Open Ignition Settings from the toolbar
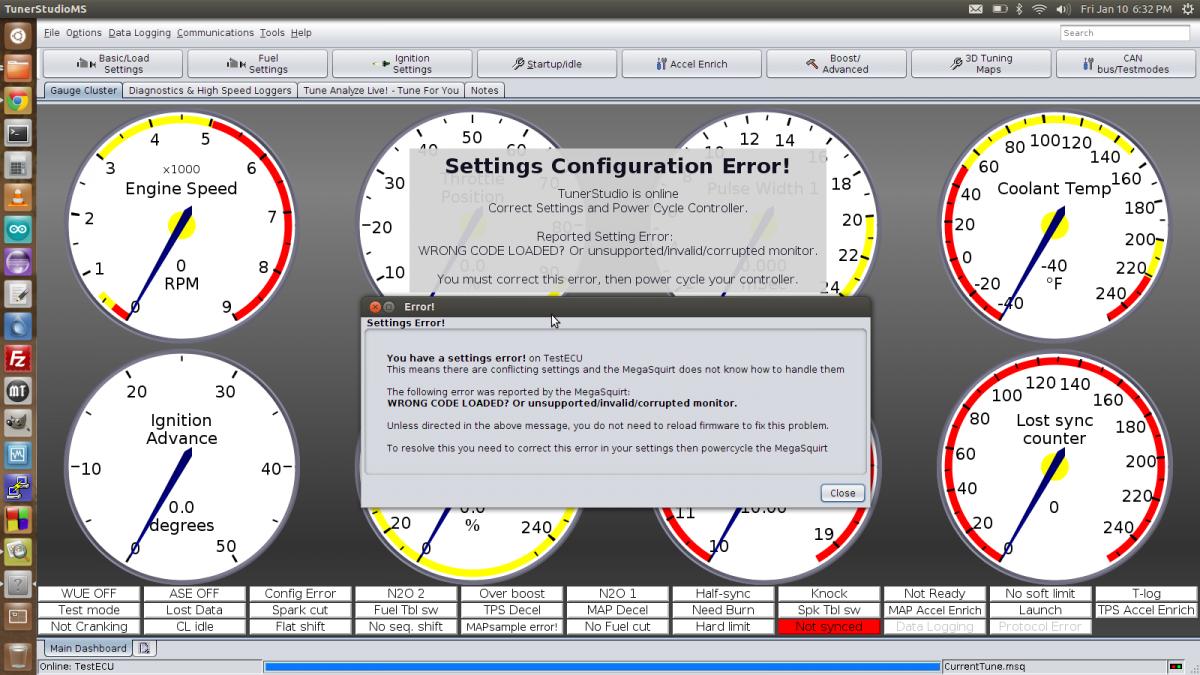The height and width of the screenshot is (675, 1200). [x=402, y=64]
